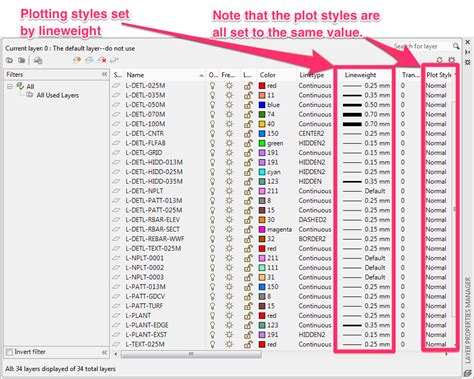Freeze layer L-NPLT-0002 with sun icon
474x379 pixels.
[x=229, y=268]
